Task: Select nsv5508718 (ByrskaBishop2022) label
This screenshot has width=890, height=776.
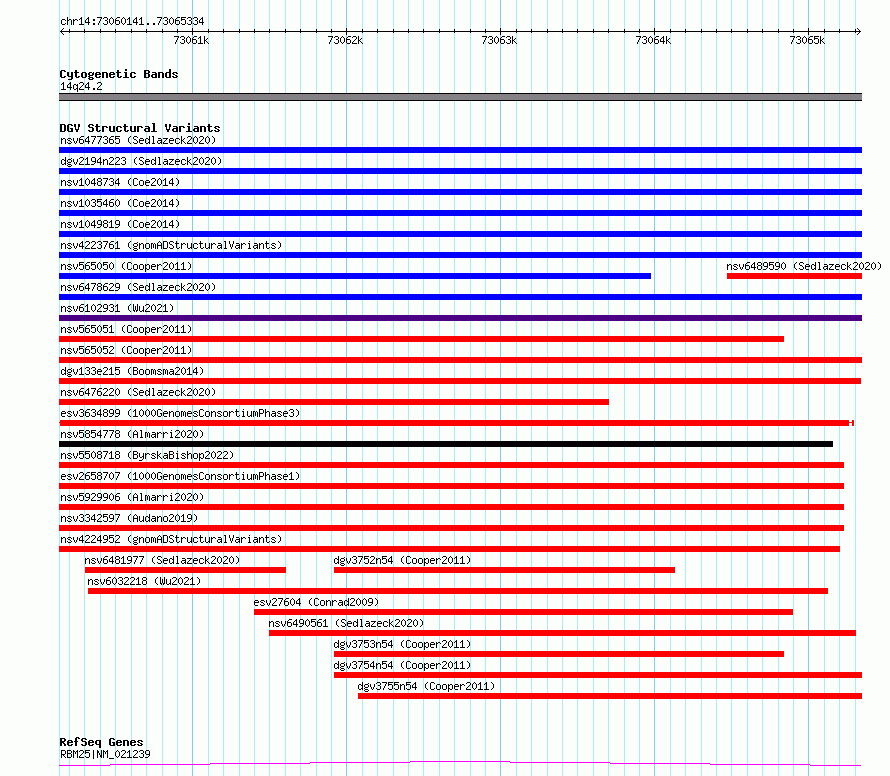Action: (147, 455)
